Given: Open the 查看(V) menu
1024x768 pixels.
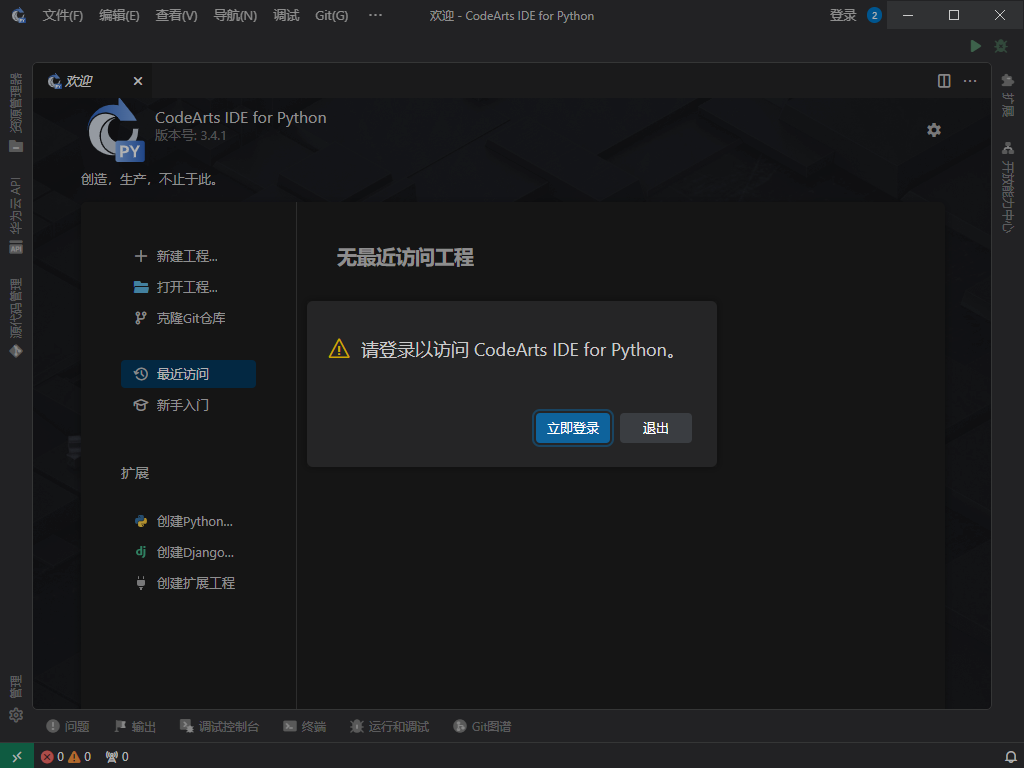Looking at the screenshot, I should 176,15.
